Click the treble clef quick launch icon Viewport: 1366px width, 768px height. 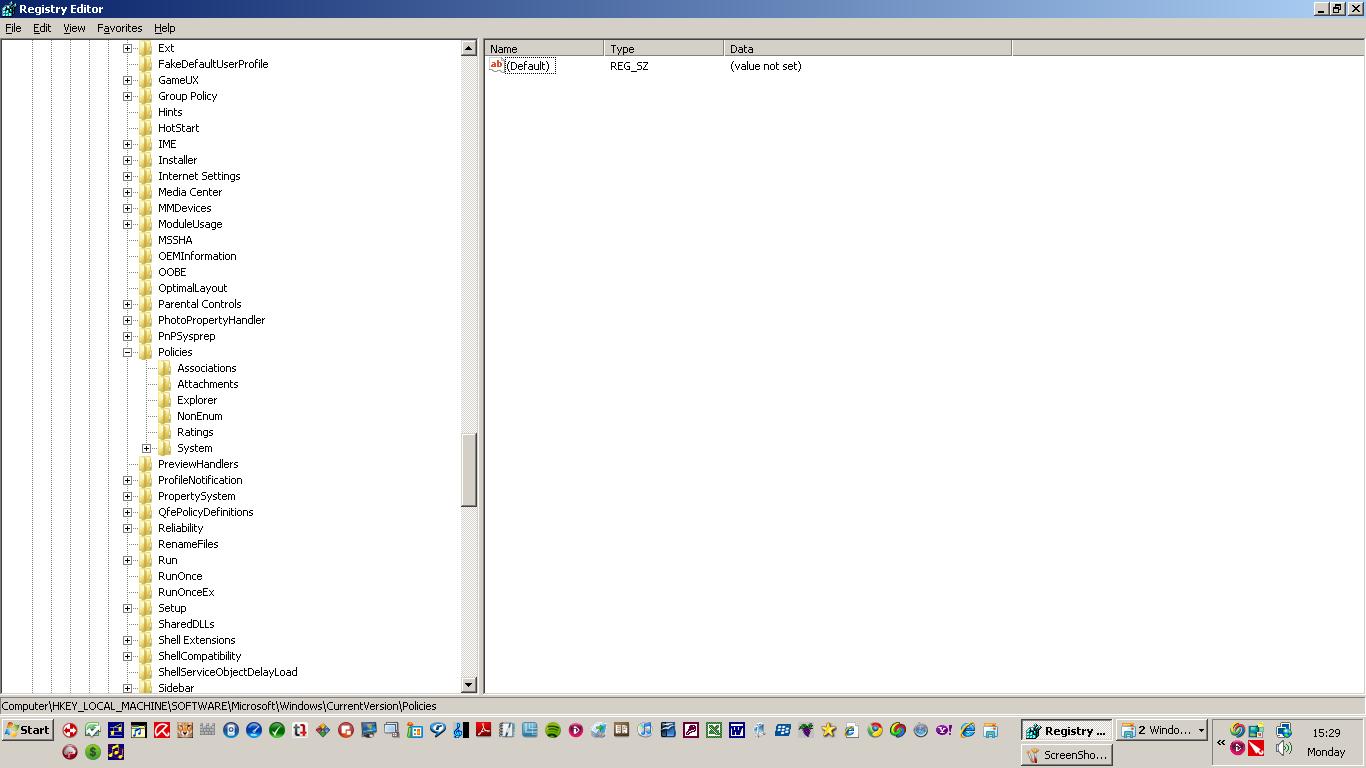tap(460, 730)
